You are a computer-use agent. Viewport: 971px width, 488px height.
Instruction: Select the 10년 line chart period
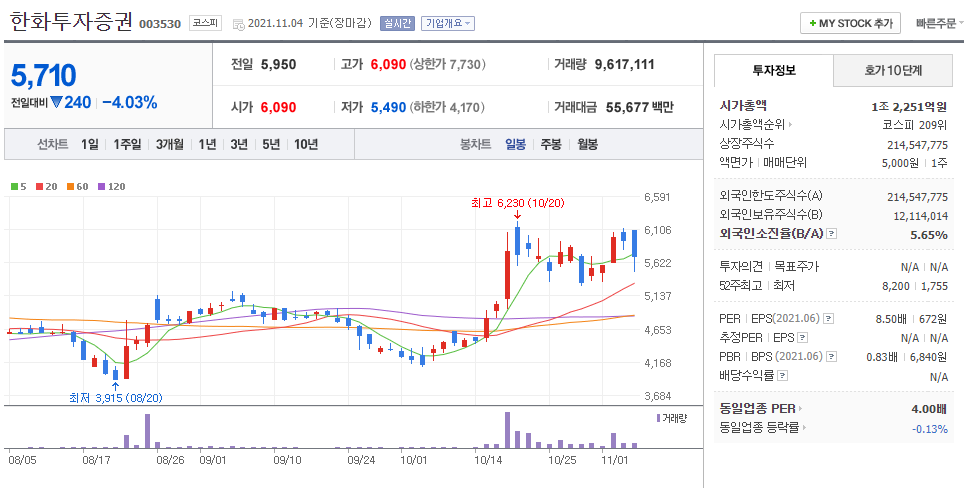click(x=306, y=144)
